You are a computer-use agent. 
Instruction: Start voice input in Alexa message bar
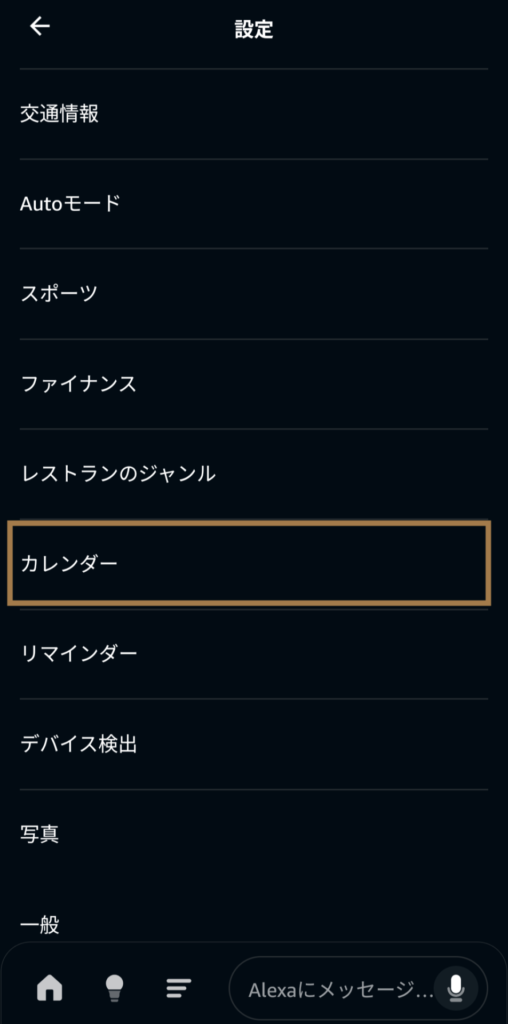(x=456, y=989)
